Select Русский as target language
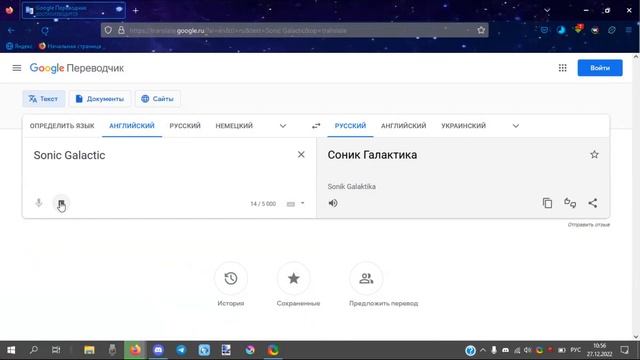640x360 pixels. click(350, 126)
